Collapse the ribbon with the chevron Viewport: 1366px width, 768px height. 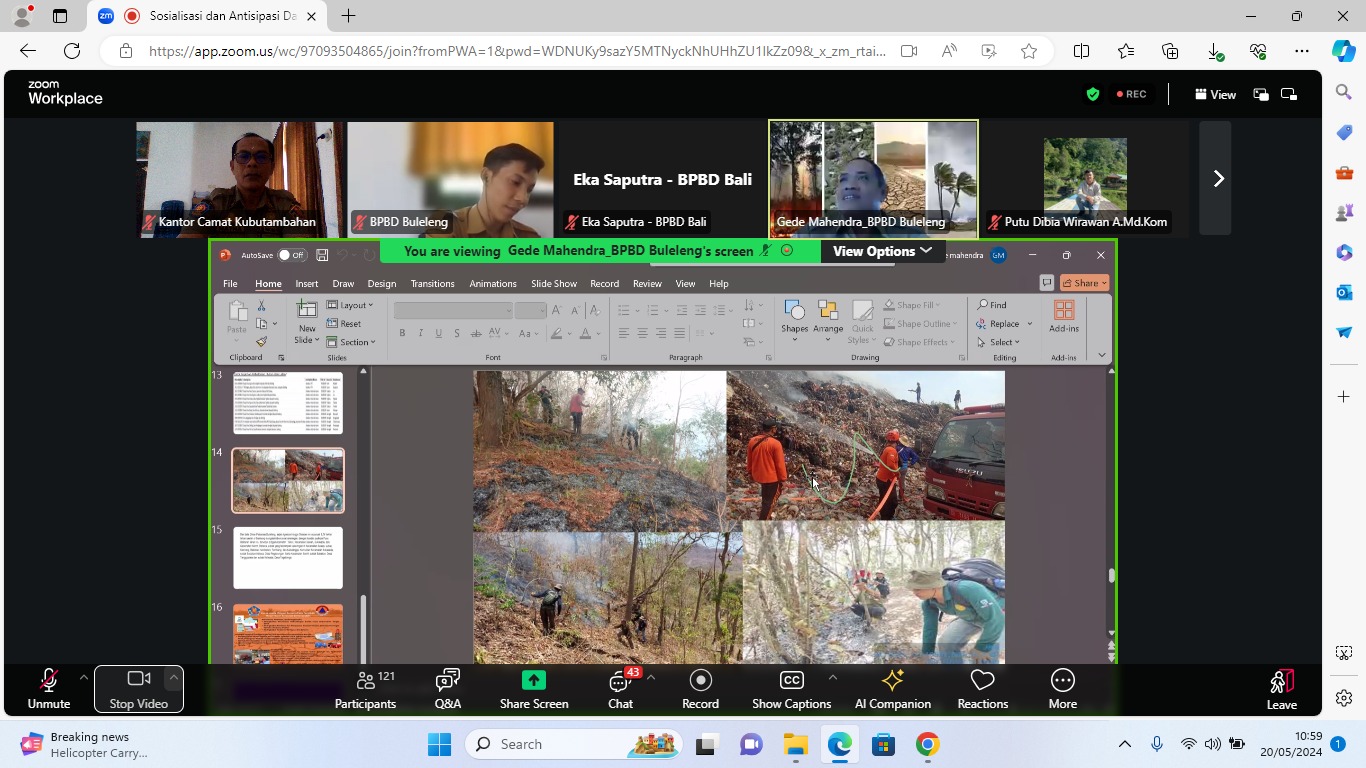pos(1102,355)
